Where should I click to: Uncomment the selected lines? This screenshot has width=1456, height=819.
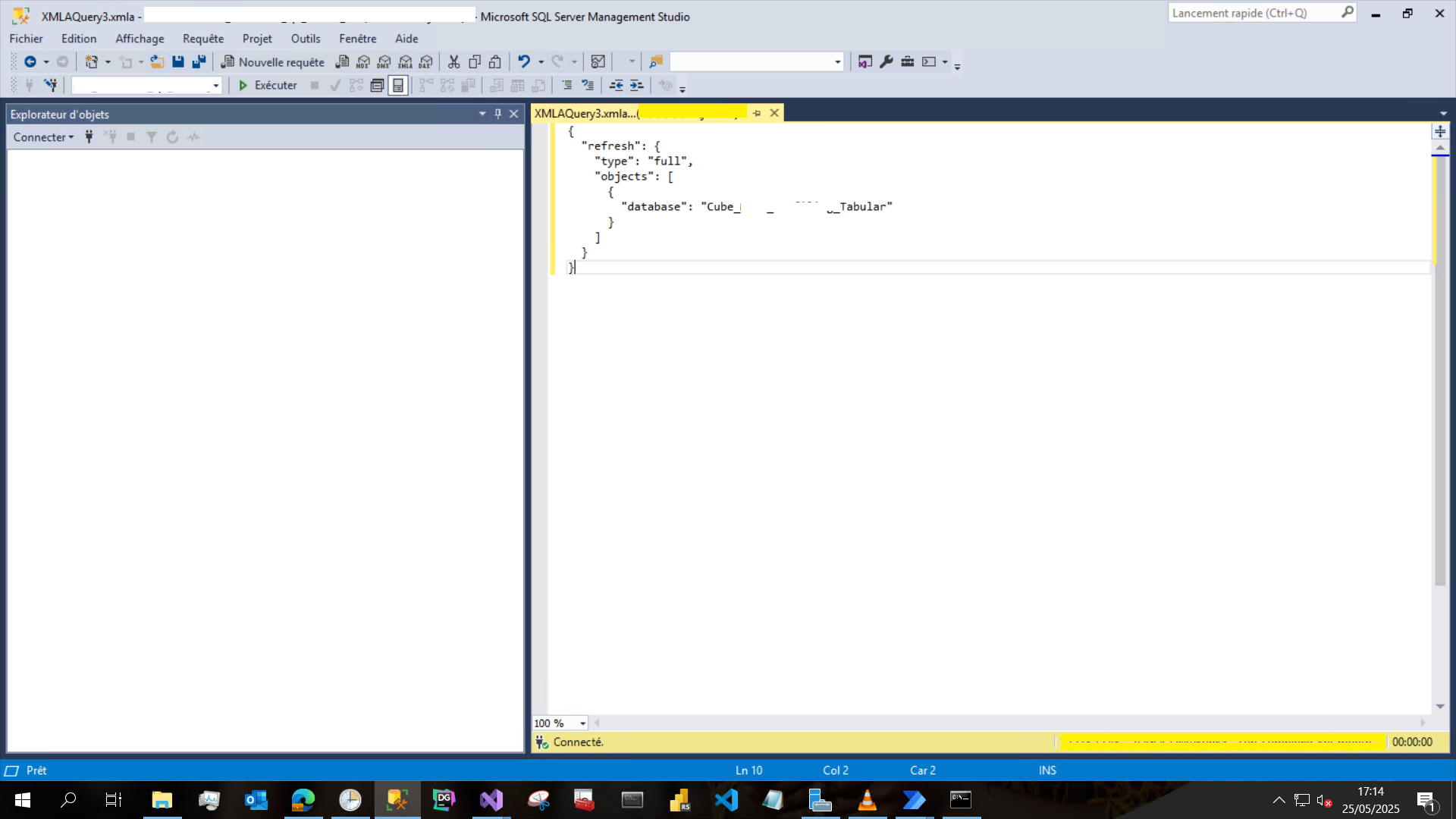pos(588,86)
